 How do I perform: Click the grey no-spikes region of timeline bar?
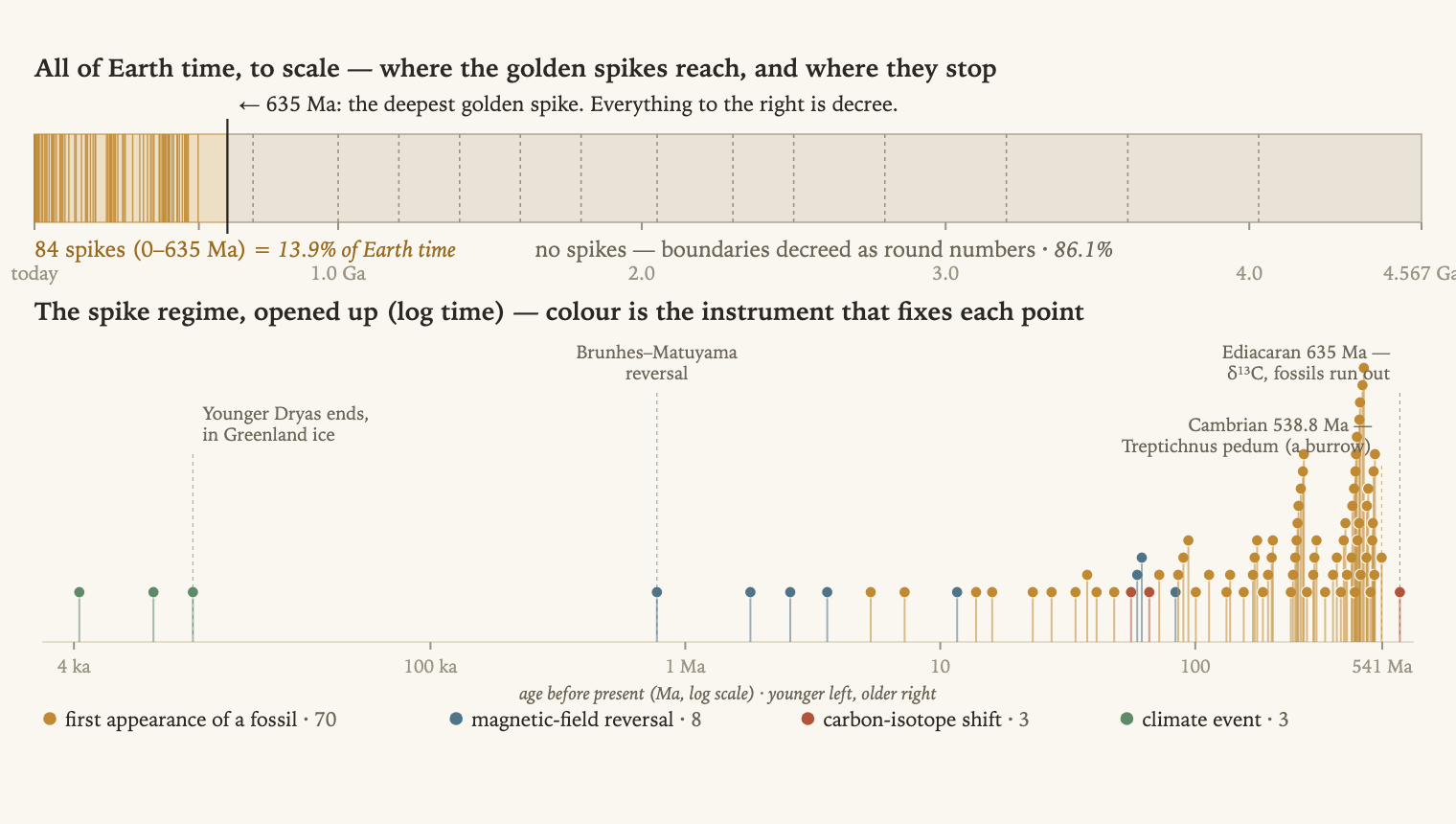pos(825,178)
